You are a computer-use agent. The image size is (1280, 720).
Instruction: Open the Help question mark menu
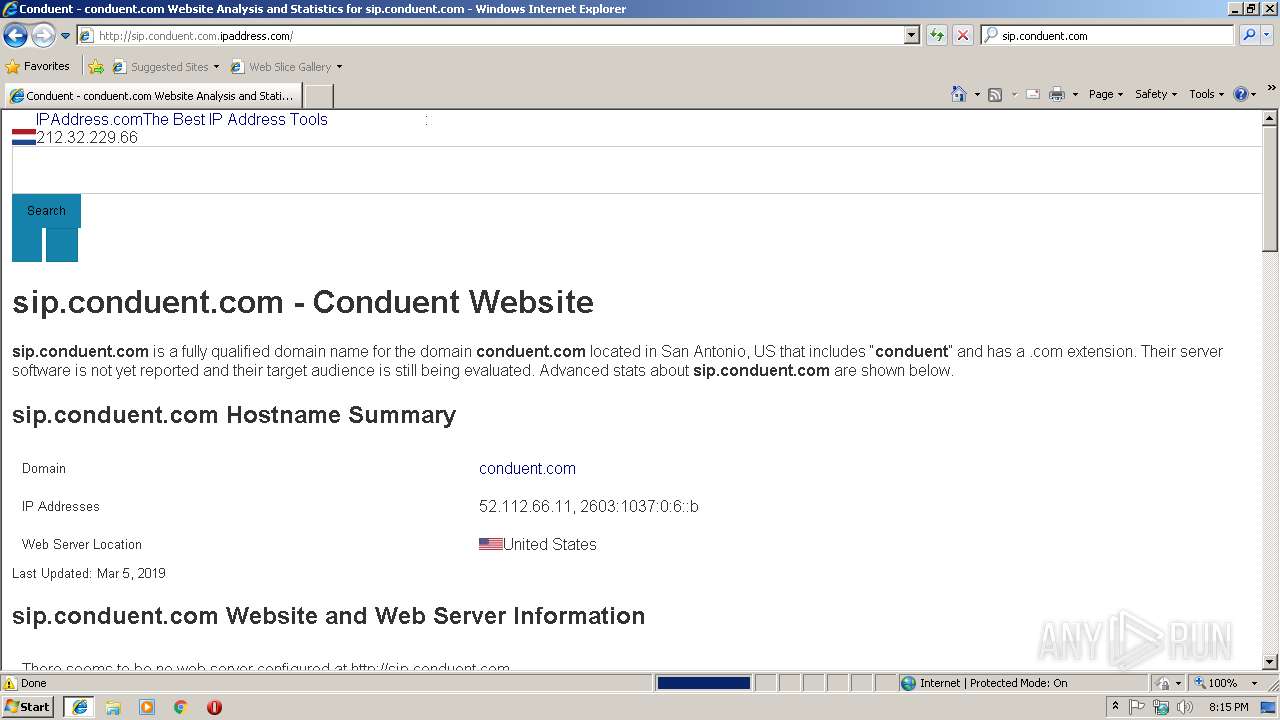(x=1244, y=94)
